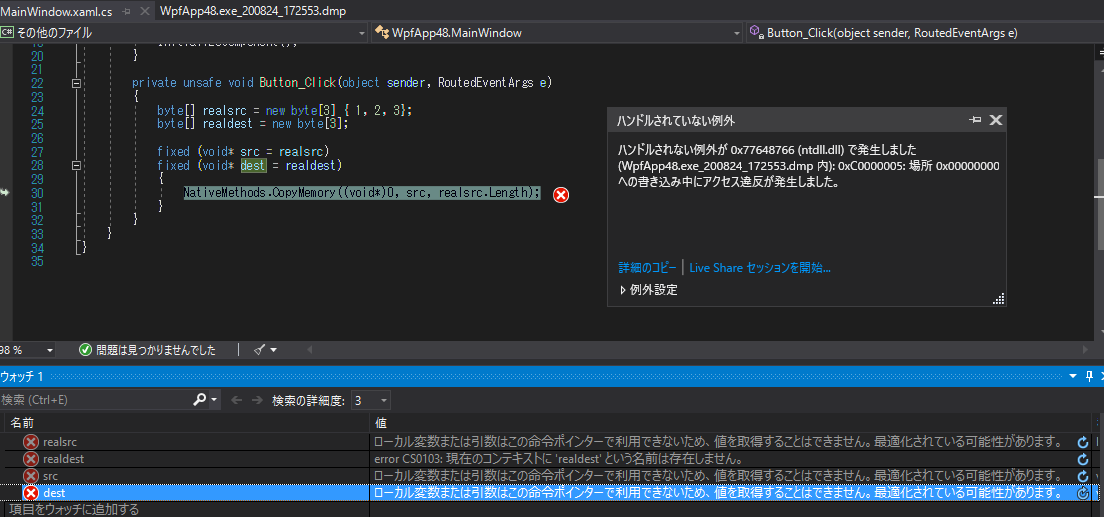Image resolution: width=1104 pixels, height=517 pixels.
Task: Click the current statement arrow in the margin
Action: pos(6,192)
